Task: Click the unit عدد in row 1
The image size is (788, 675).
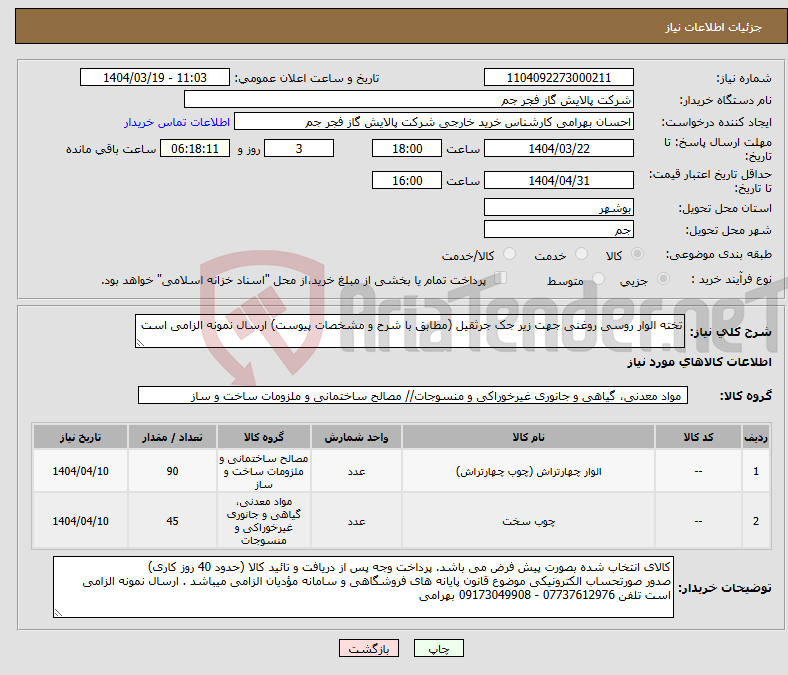Action: (x=356, y=471)
